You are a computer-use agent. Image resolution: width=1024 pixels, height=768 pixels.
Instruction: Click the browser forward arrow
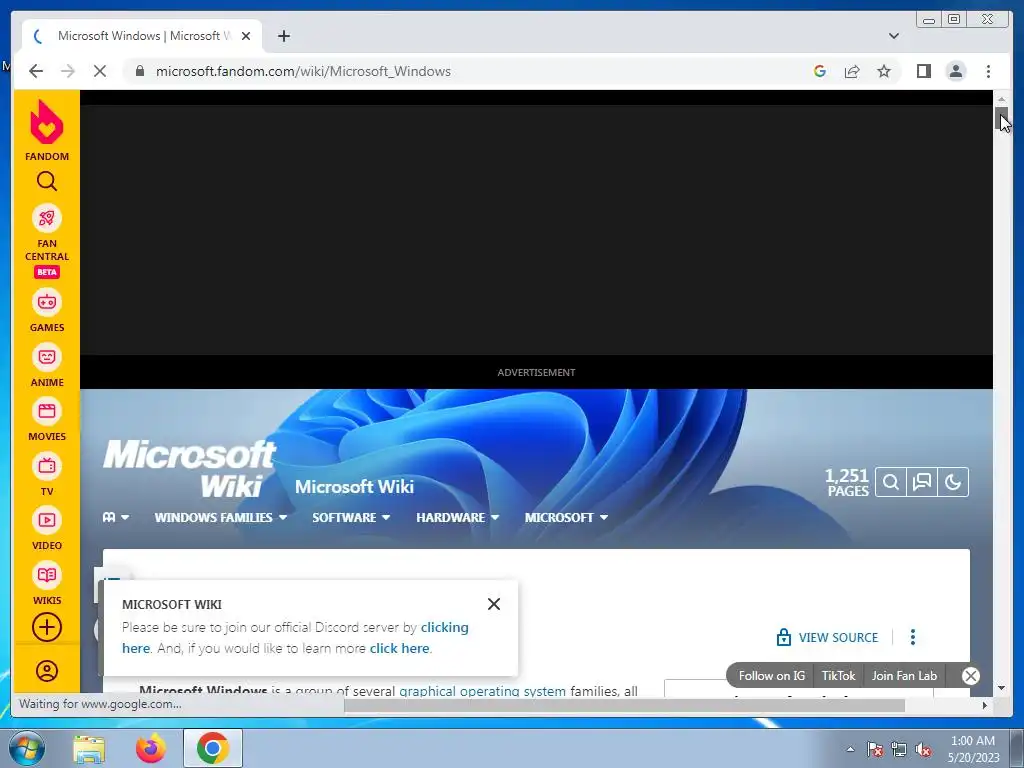click(x=68, y=71)
